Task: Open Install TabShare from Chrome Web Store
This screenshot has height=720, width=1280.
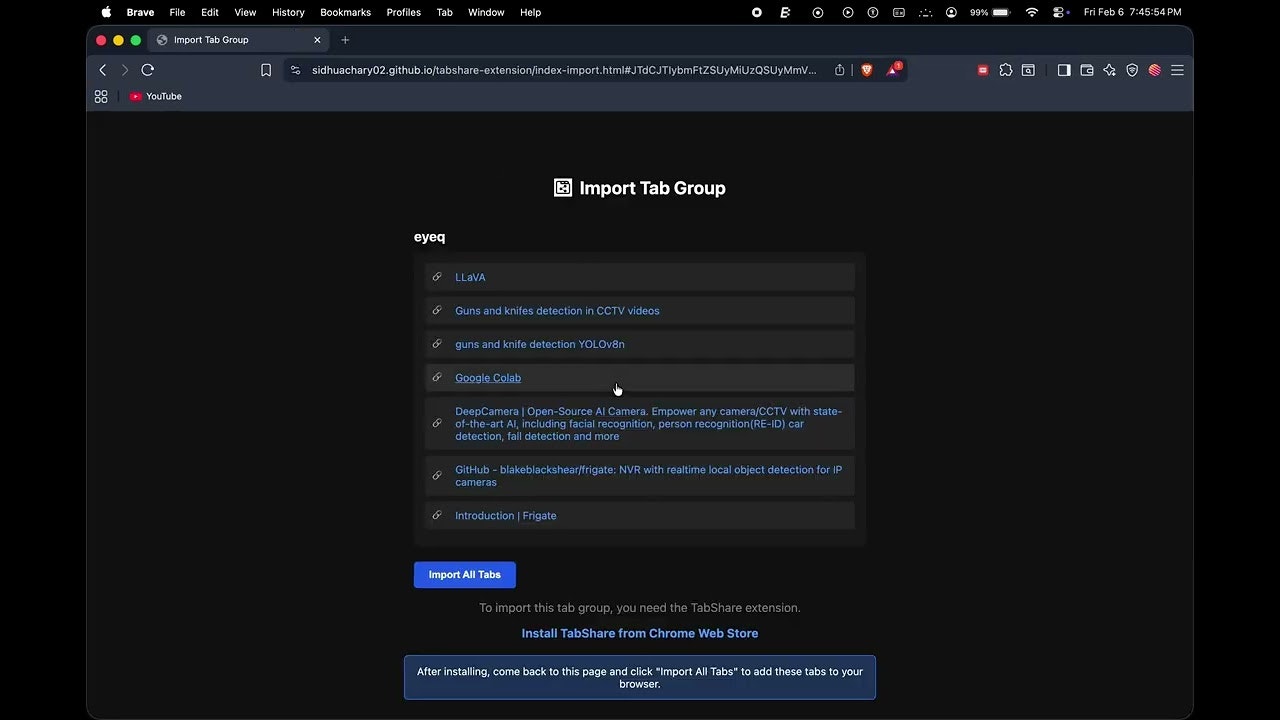Action: tap(639, 633)
